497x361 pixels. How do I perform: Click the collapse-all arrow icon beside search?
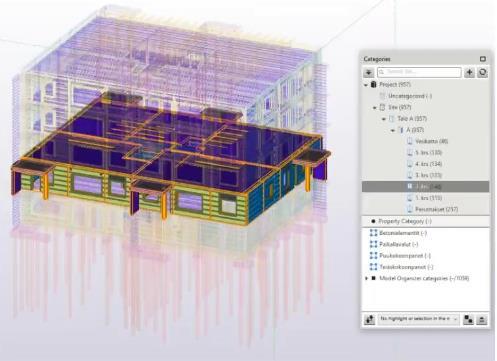point(368,72)
